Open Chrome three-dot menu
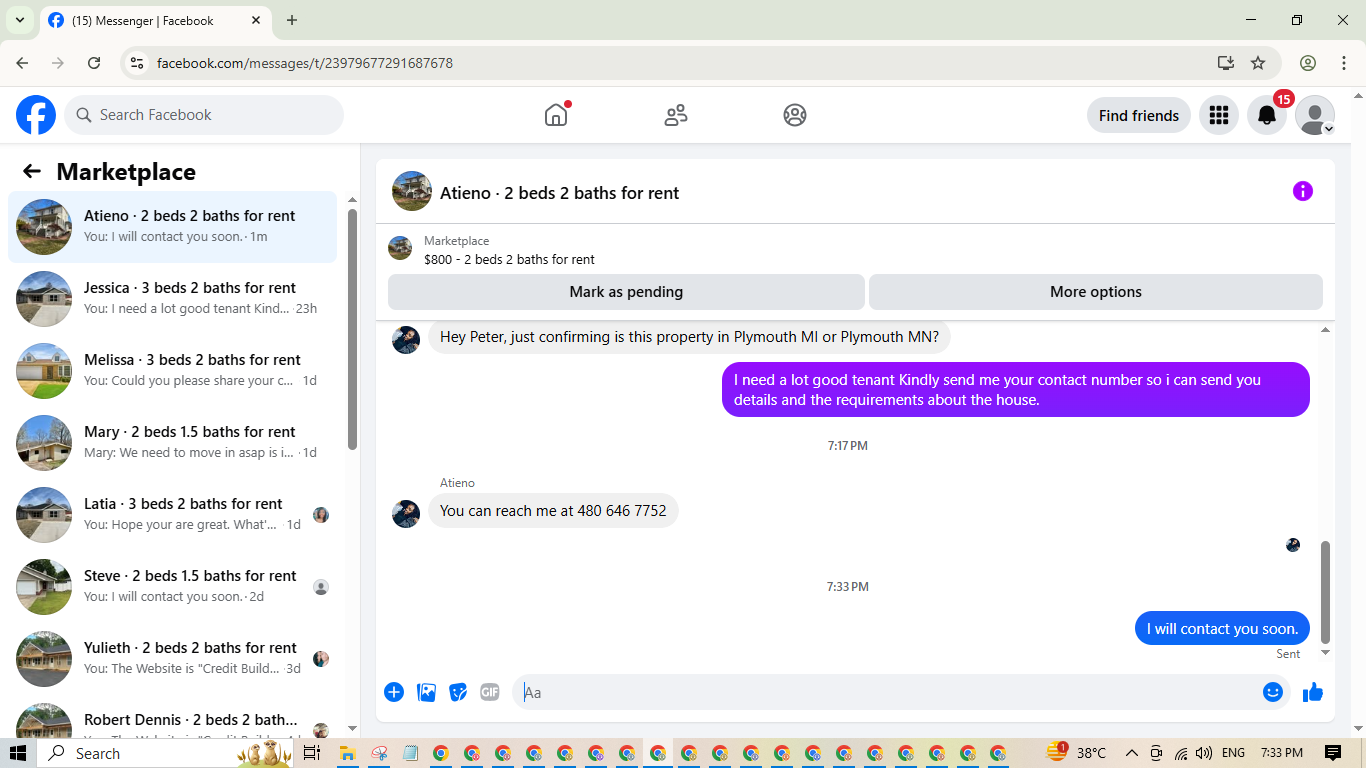 point(1343,63)
